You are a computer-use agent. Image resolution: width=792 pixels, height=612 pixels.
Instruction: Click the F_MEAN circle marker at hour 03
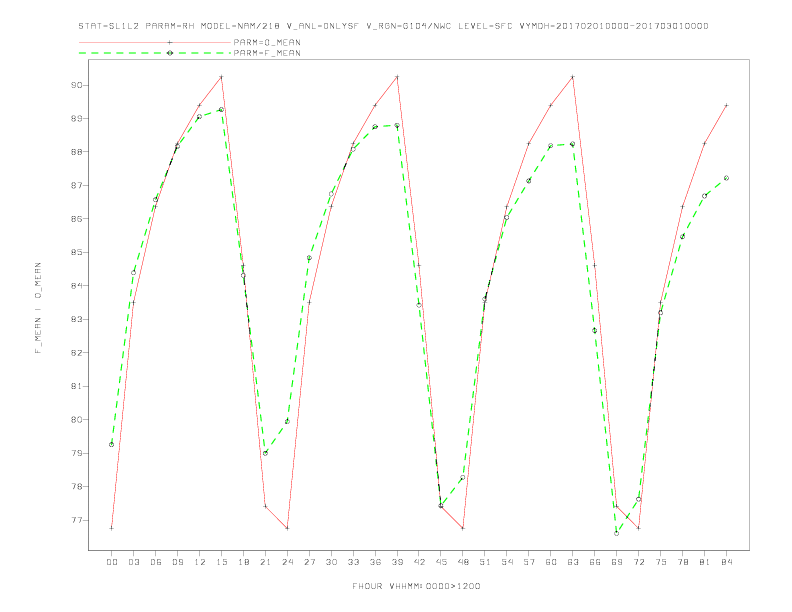click(x=133, y=273)
